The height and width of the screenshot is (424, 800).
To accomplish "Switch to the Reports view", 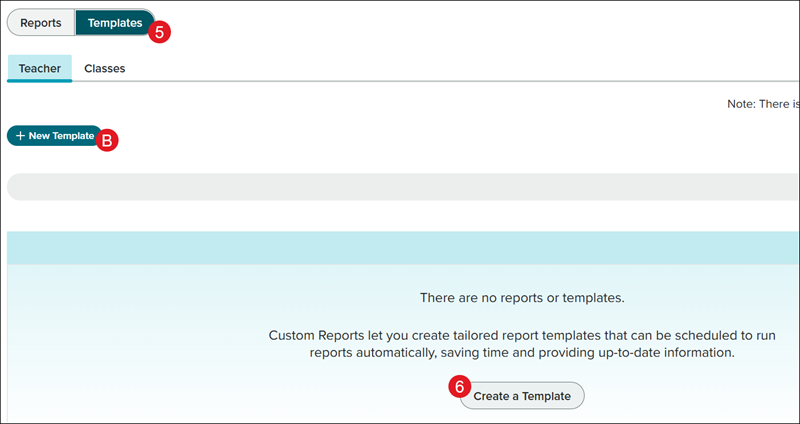I will (41, 22).
